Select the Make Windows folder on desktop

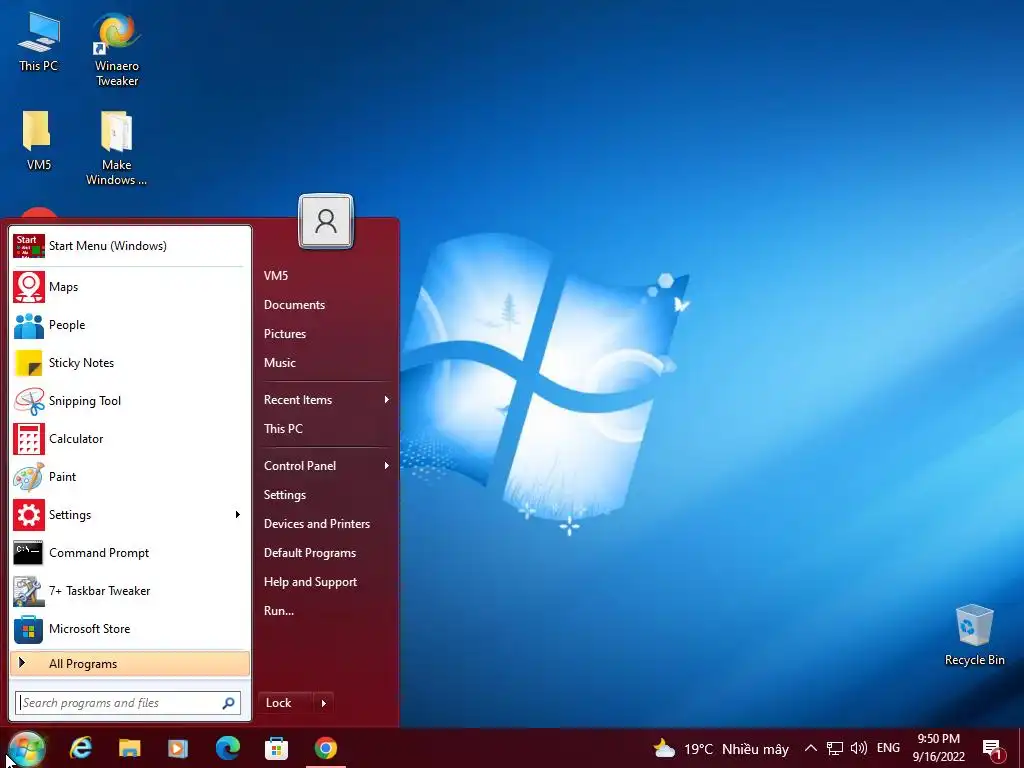116,148
